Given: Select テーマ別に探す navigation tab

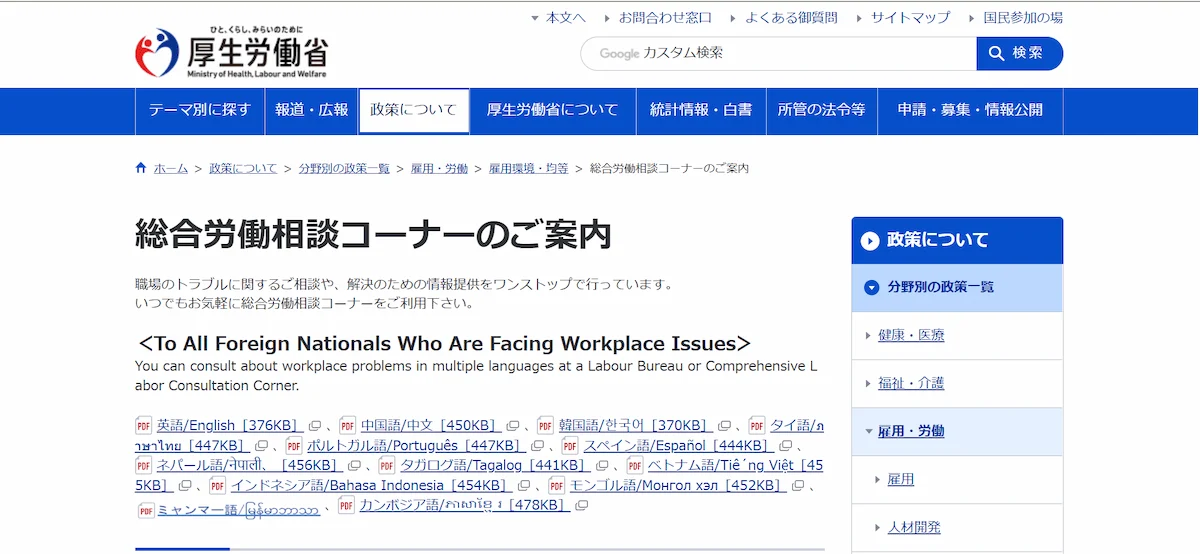Looking at the screenshot, I should (200, 110).
